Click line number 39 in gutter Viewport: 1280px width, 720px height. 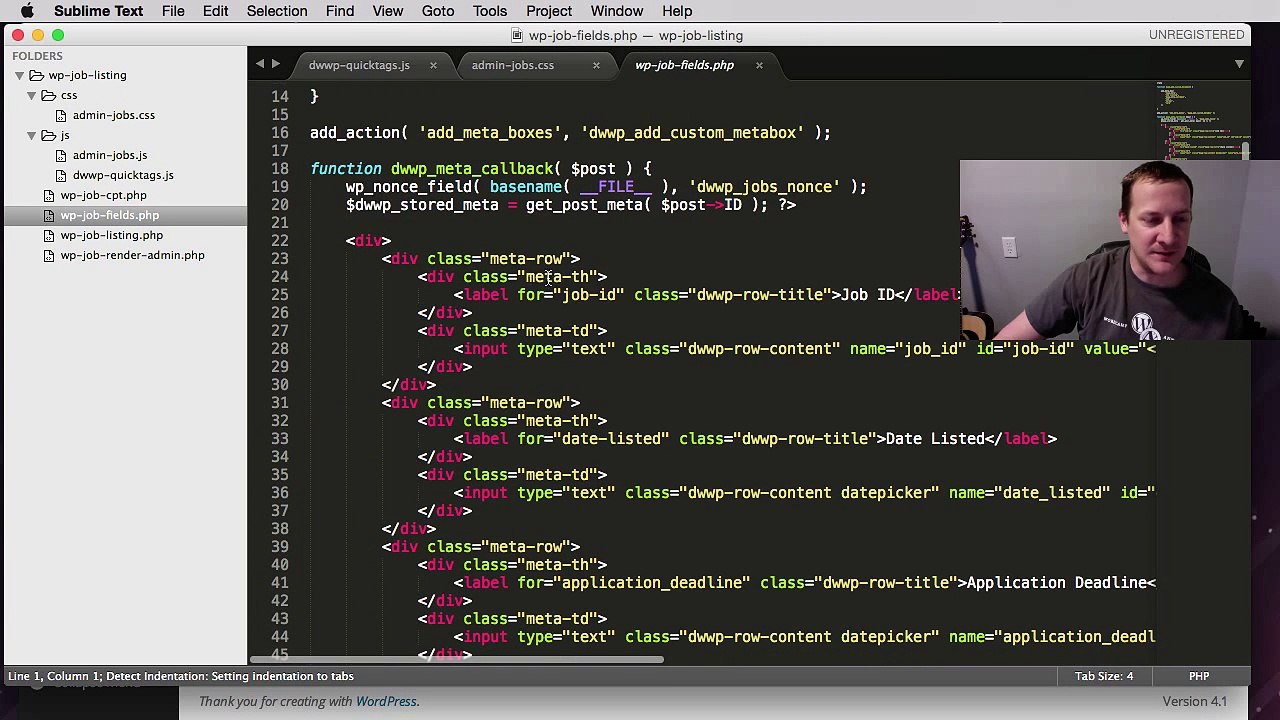279,547
